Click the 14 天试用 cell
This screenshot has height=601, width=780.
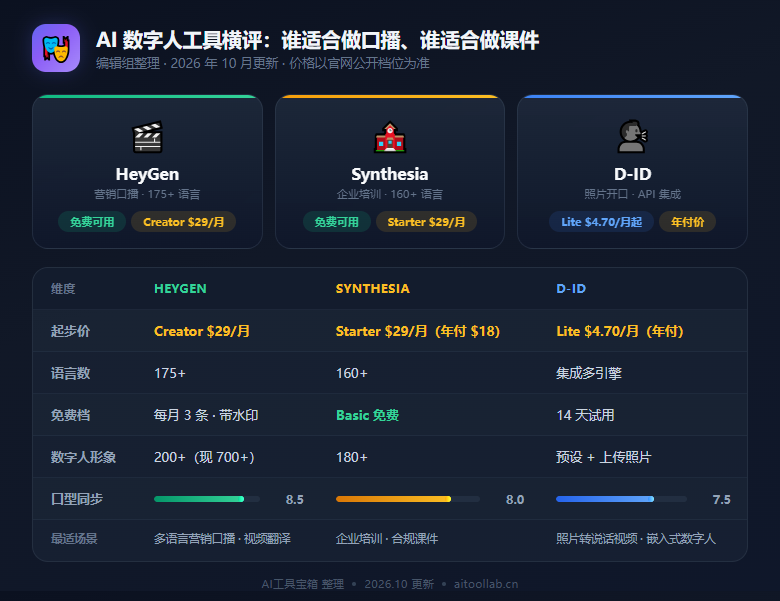point(585,415)
